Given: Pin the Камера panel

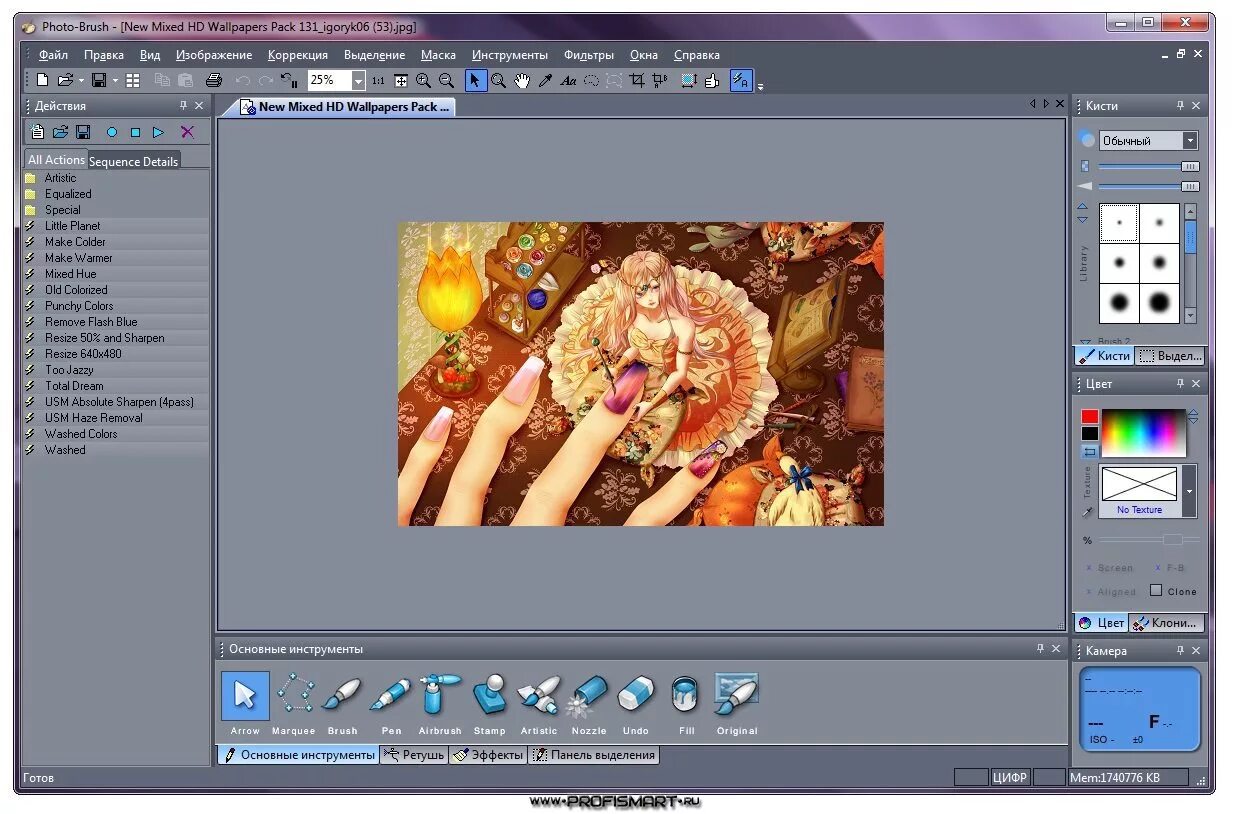Looking at the screenshot, I should pyautogui.click(x=1180, y=650).
